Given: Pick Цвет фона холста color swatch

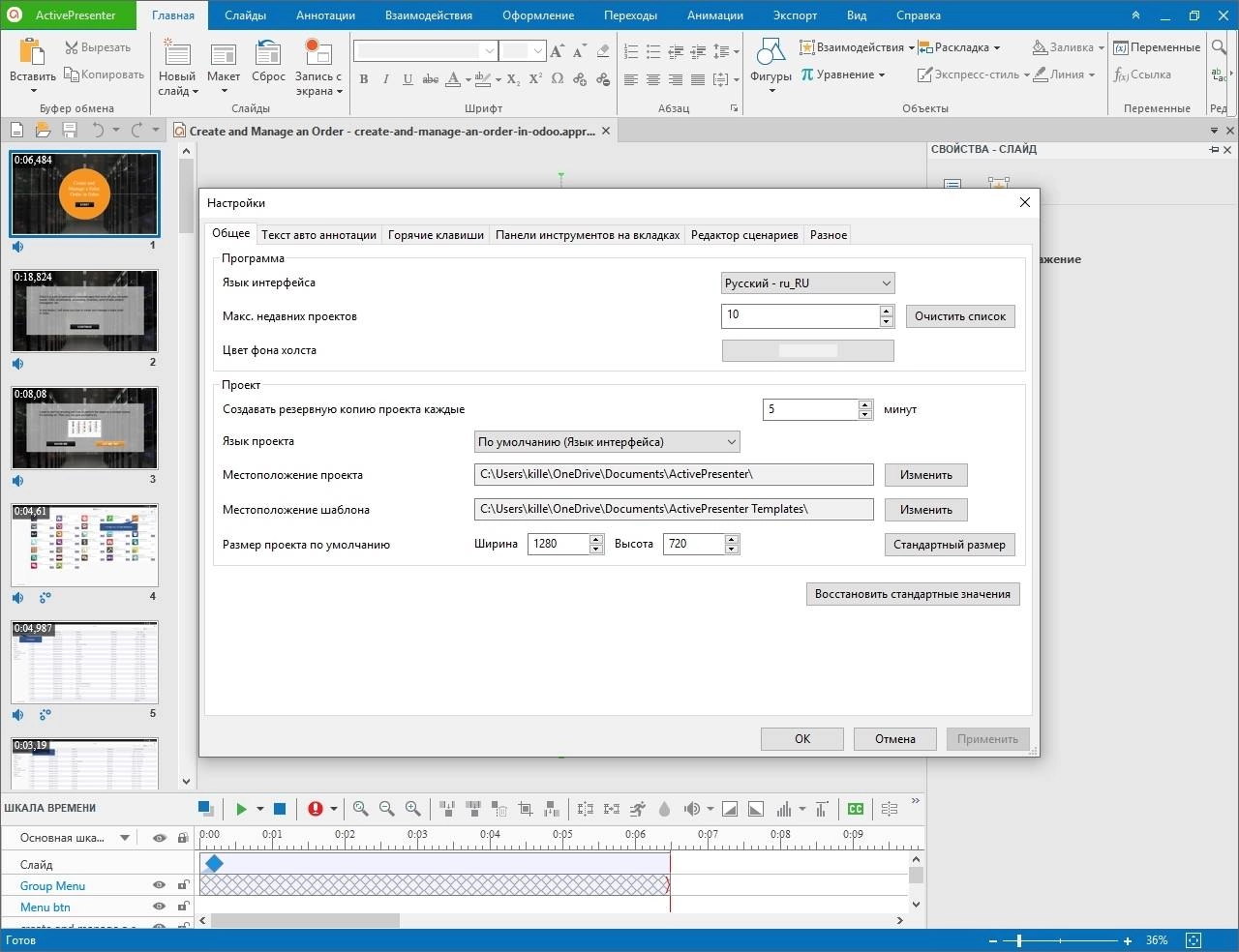Looking at the screenshot, I should (808, 351).
